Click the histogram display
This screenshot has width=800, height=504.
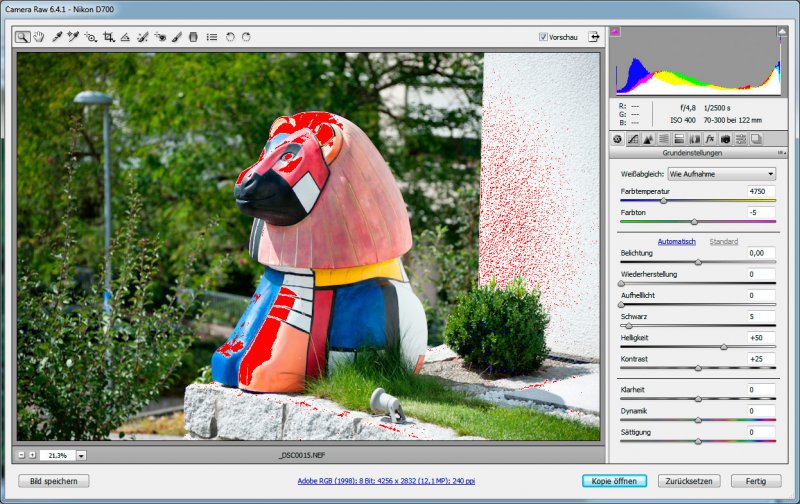point(698,61)
